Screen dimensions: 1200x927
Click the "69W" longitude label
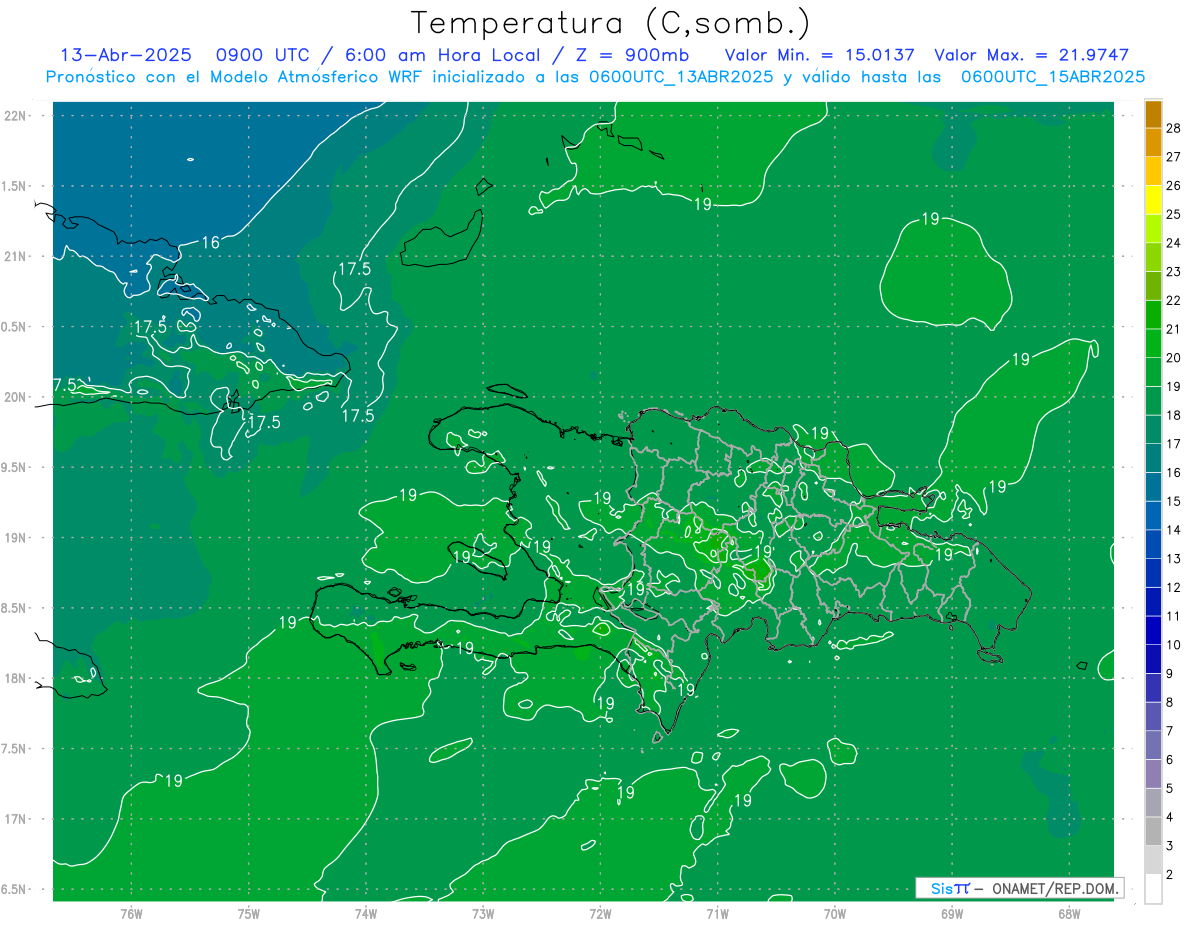[x=951, y=913]
